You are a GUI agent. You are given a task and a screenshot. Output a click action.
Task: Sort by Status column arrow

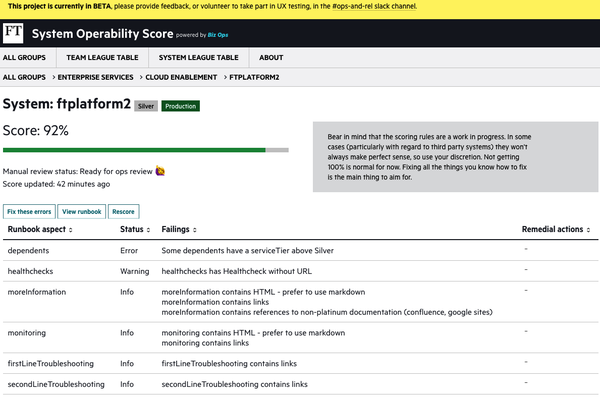pyautogui.click(x=148, y=230)
